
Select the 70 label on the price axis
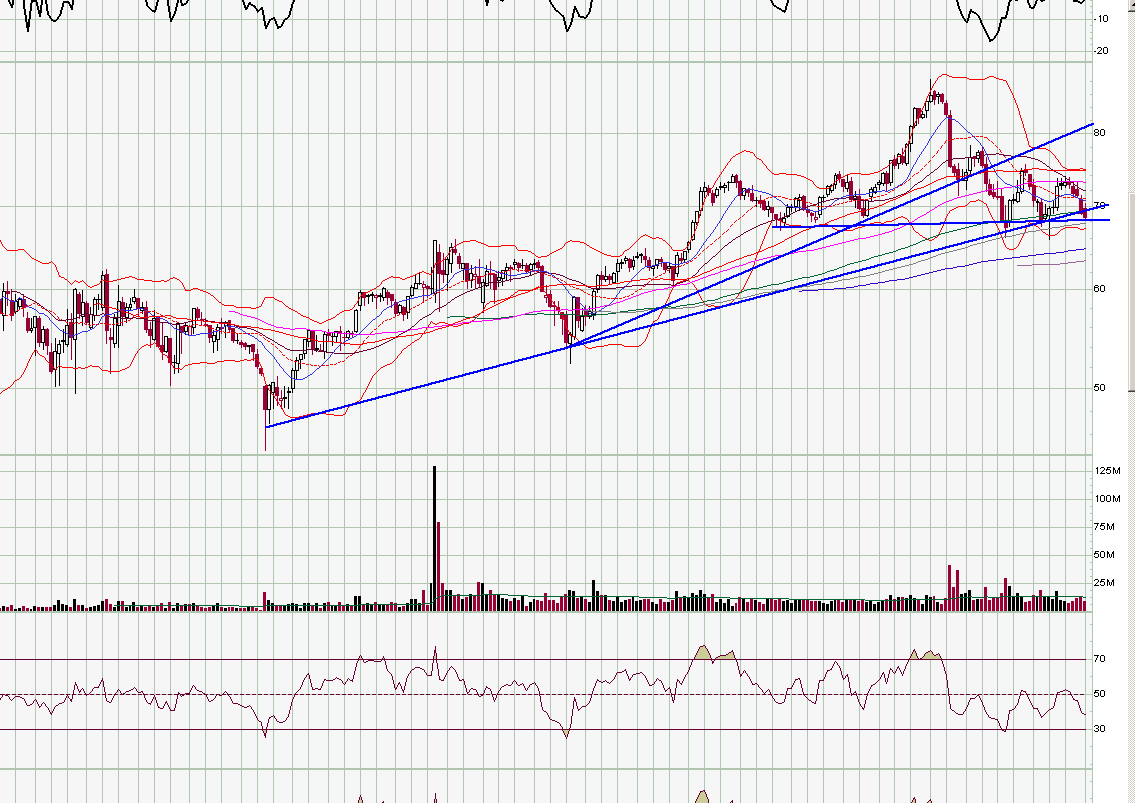click(1100, 206)
